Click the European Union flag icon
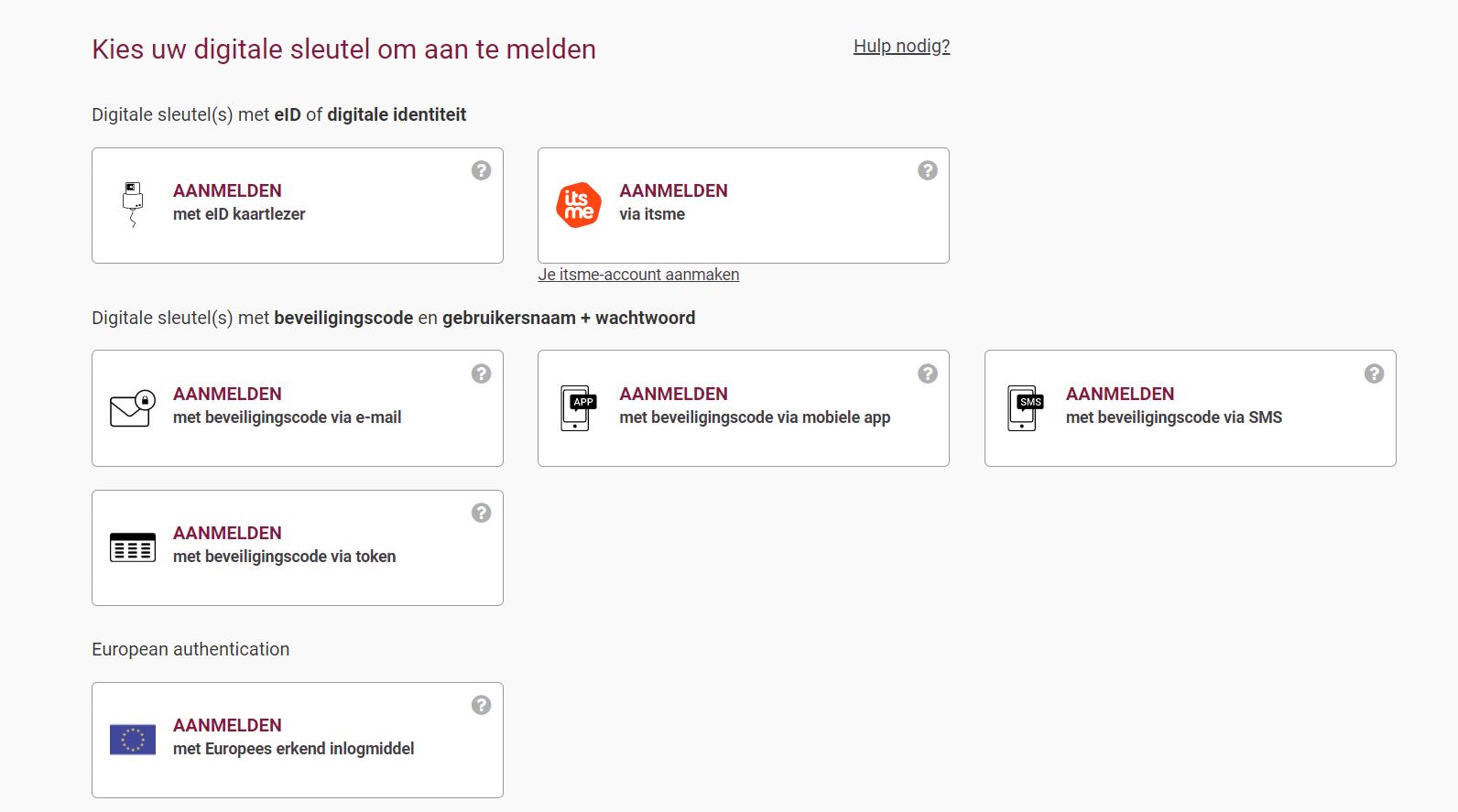 click(133, 740)
